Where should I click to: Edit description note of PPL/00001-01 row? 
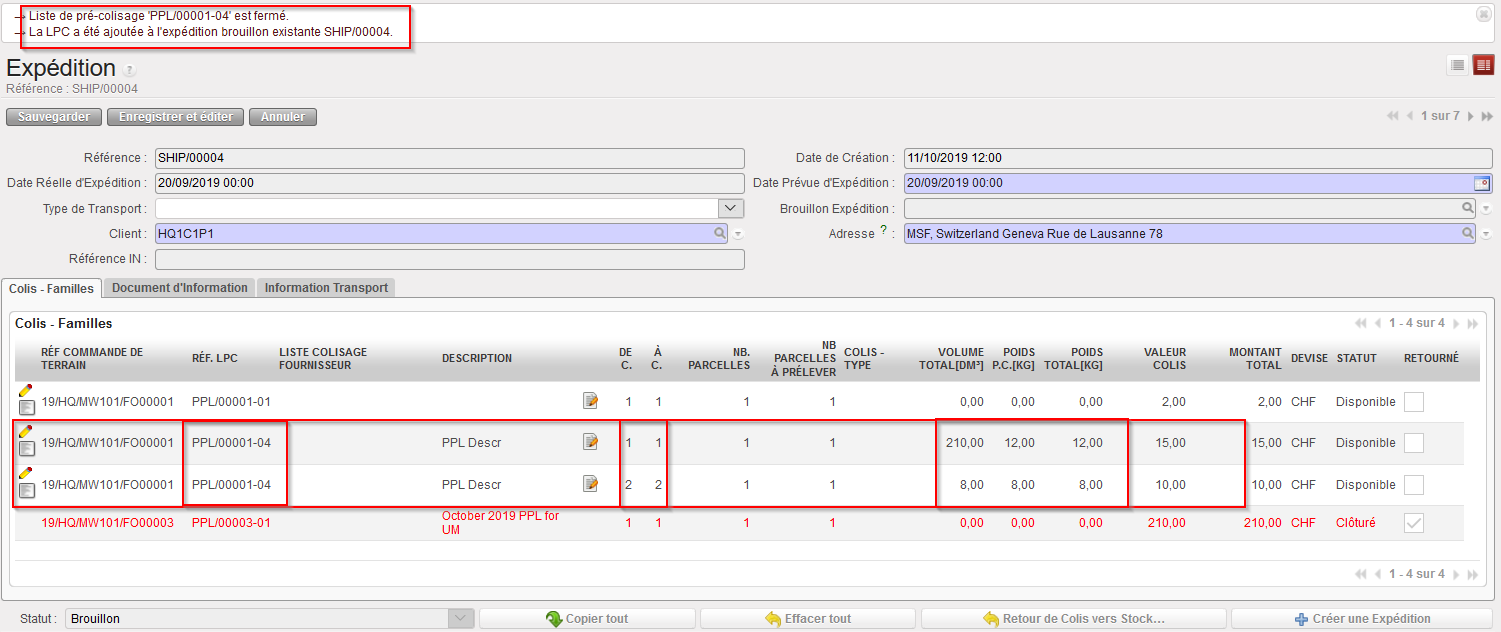tap(591, 401)
